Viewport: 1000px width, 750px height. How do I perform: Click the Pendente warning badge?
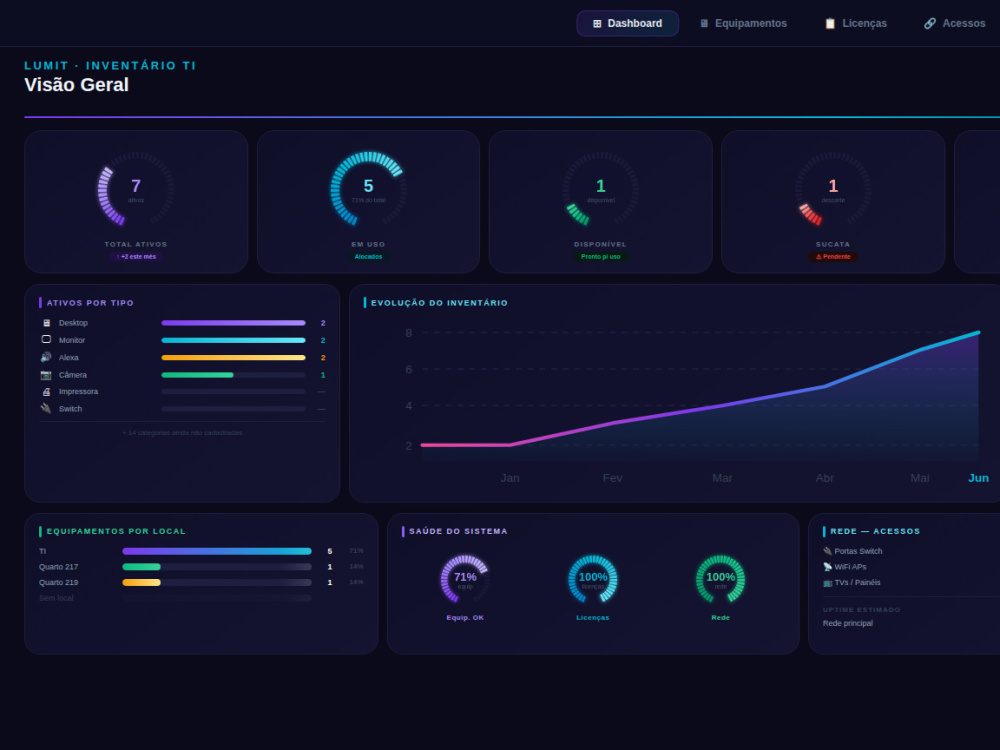[x=833, y=256]
